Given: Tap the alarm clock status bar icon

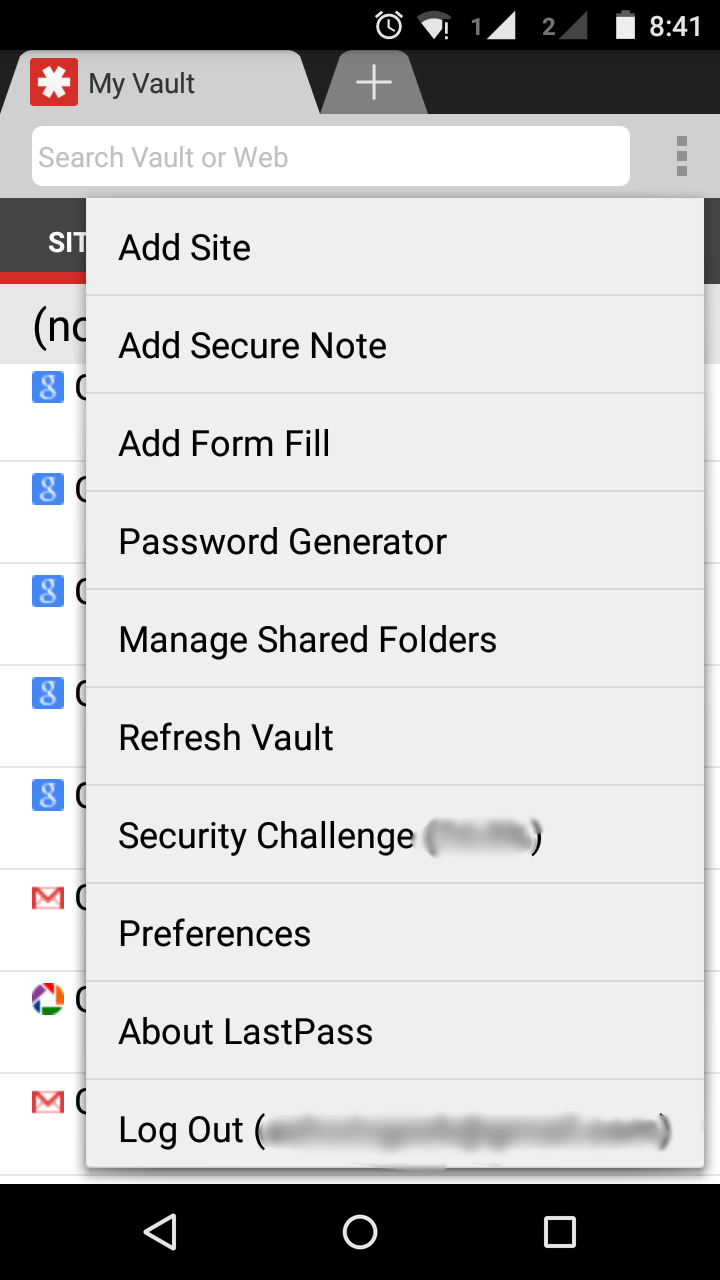Looking at the screenshot, I should 389,25.
